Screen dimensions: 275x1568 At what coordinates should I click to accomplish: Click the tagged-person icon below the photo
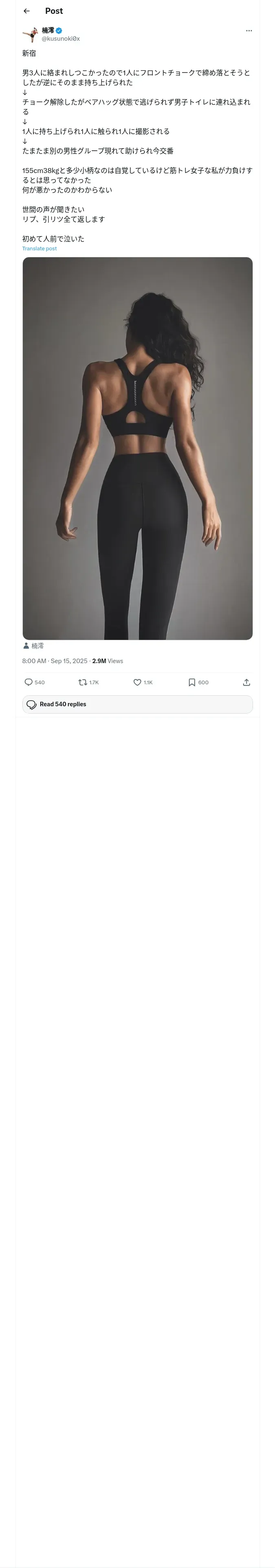pos(26,645)
